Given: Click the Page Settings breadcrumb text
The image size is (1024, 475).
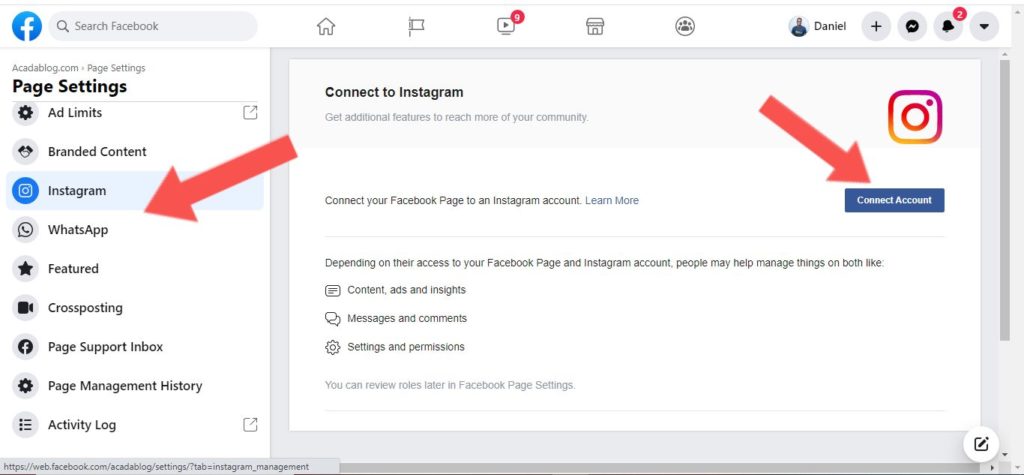Looking at the screenshot, I should (x=116, y=68).
